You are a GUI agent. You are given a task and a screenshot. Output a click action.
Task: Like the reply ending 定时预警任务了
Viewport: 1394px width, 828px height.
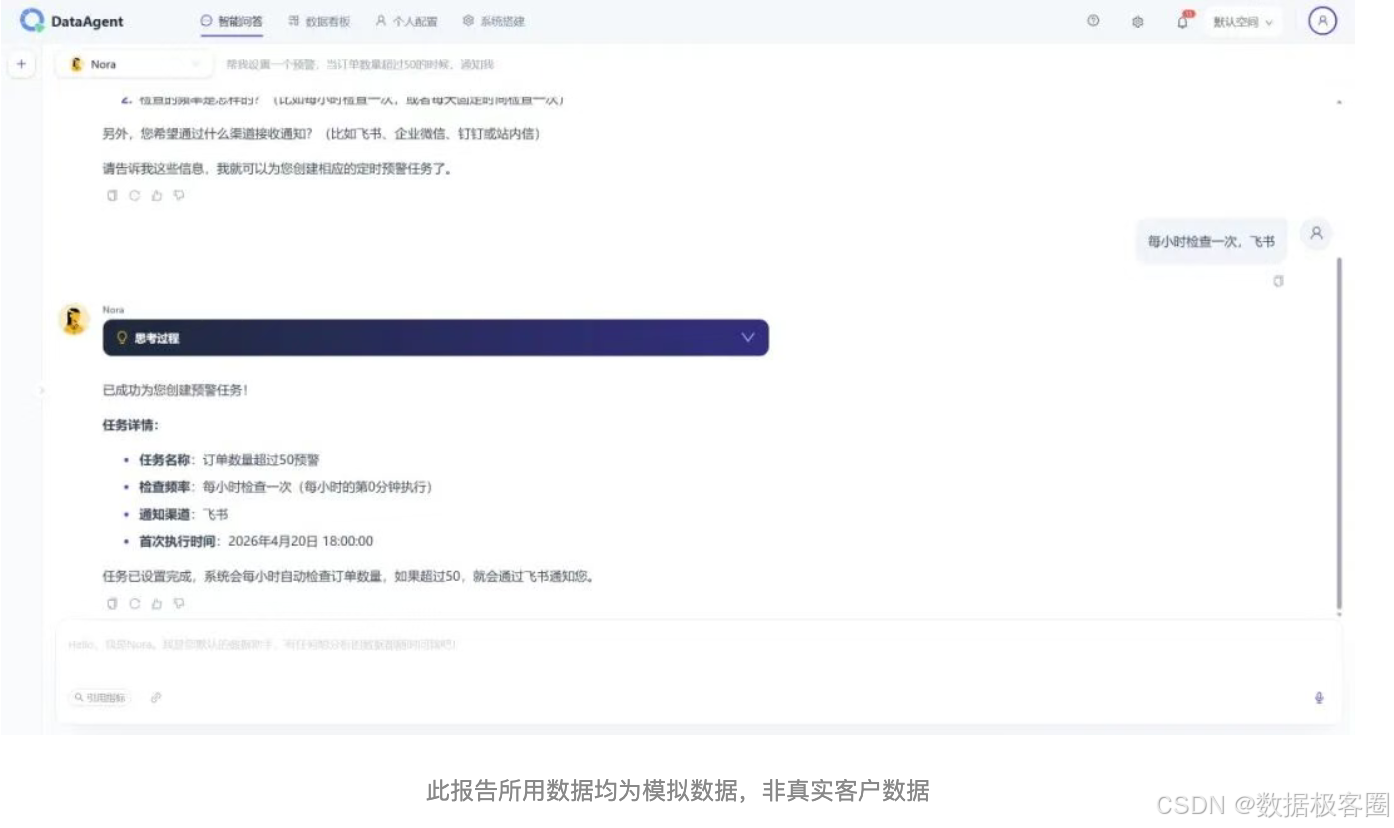point(156,196)
